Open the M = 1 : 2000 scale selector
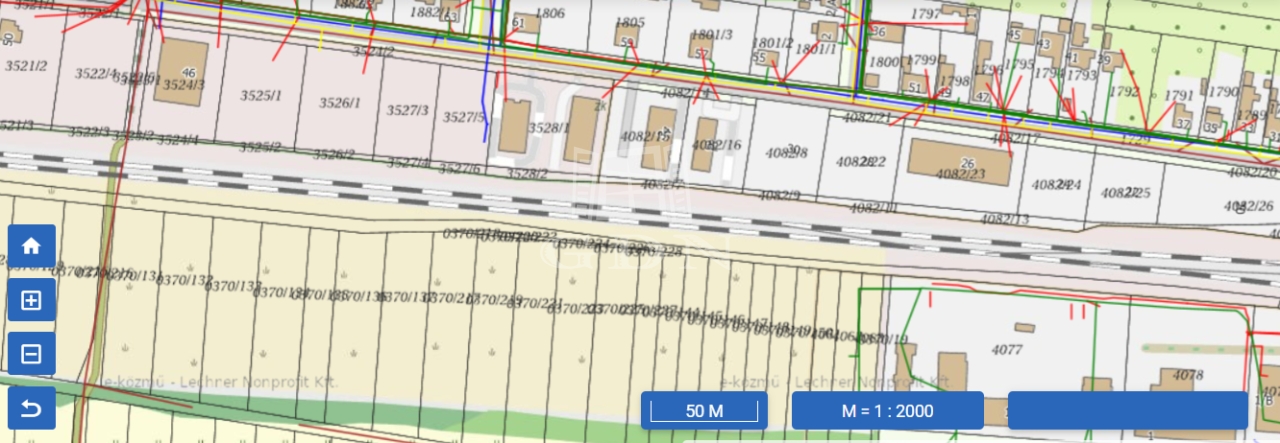1280x443 pixels. 887,411
